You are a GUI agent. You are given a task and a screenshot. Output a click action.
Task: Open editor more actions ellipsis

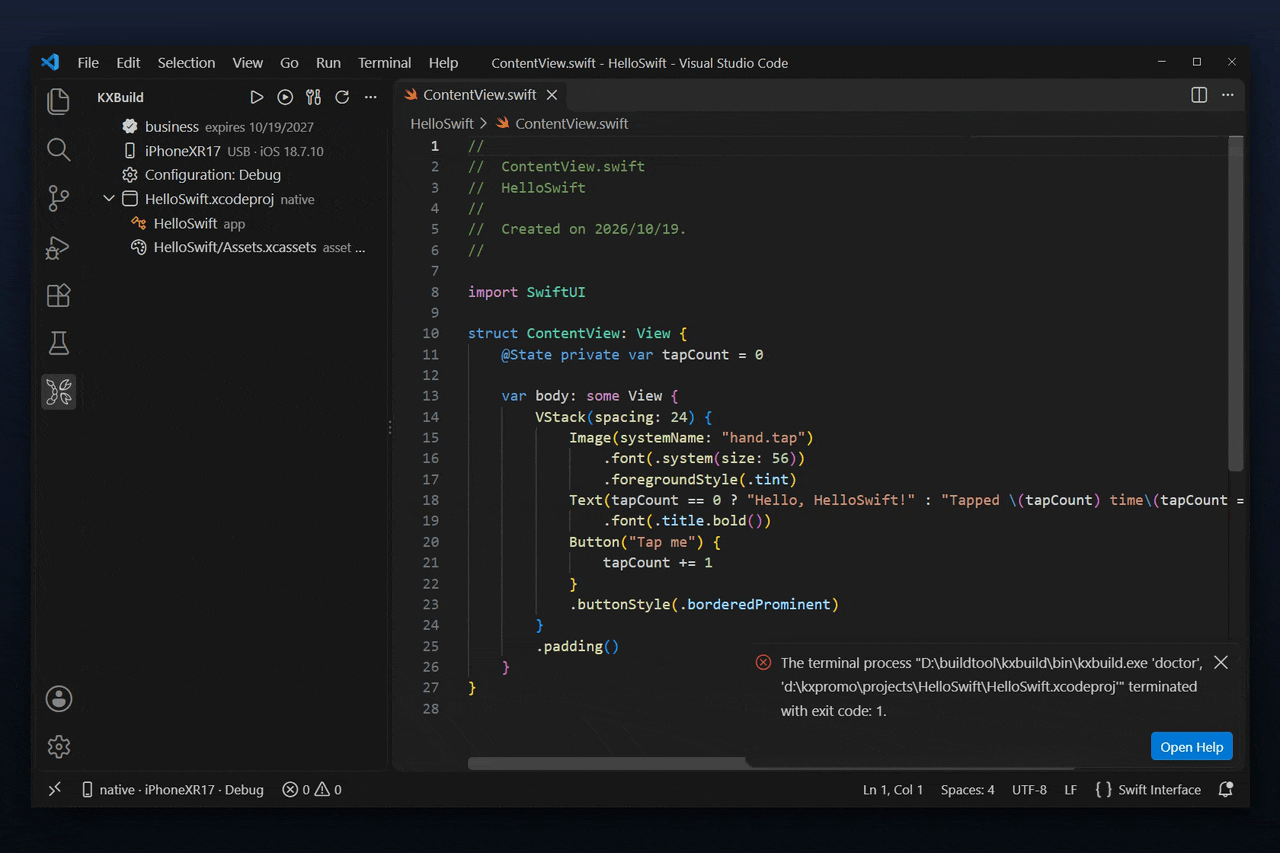pyautogui.click(x=1229, y=95)
